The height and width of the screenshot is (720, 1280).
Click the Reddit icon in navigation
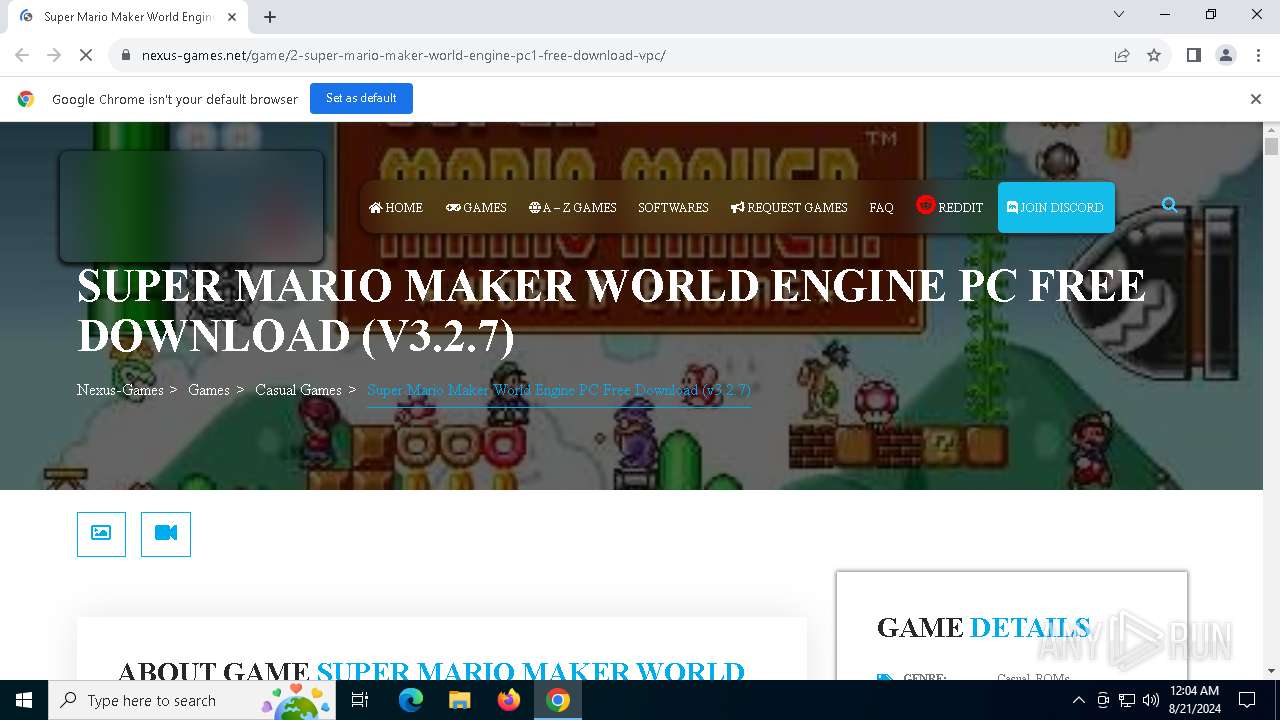coord(926,205)
